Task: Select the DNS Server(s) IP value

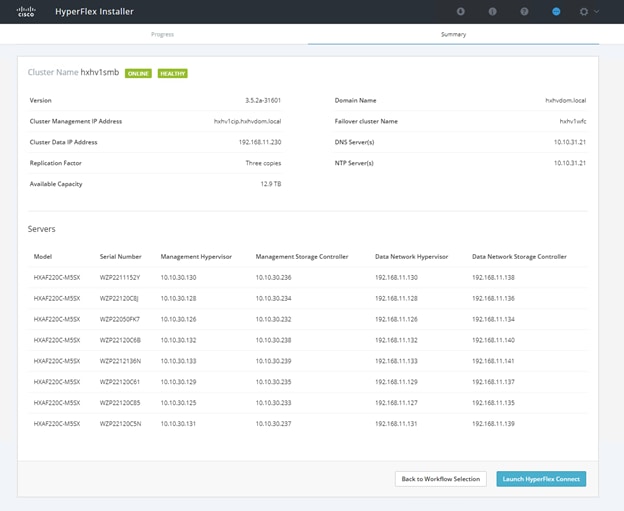Action: (x=570, y=142)
